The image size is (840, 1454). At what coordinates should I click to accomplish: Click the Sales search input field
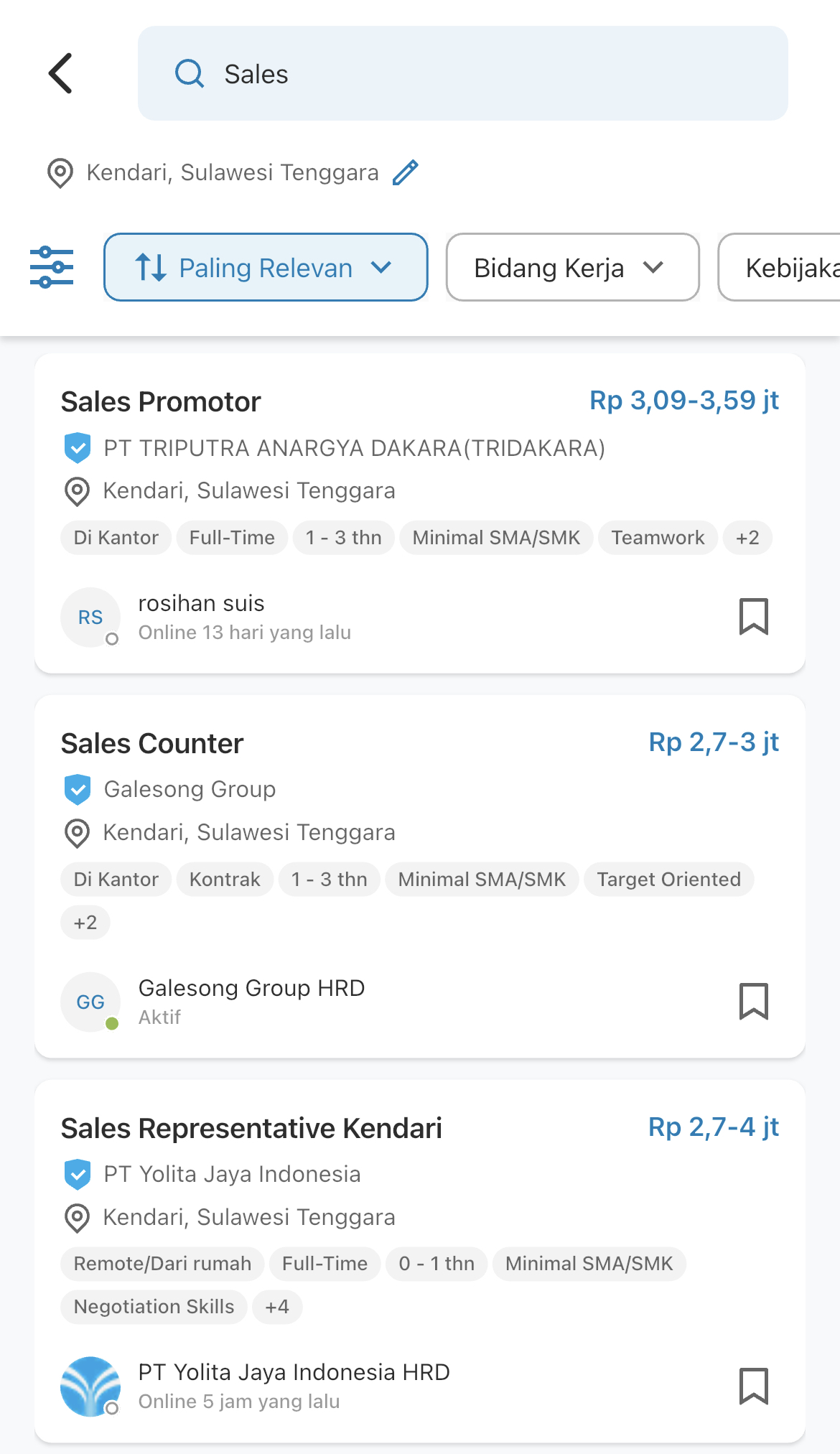pos(463,73)
